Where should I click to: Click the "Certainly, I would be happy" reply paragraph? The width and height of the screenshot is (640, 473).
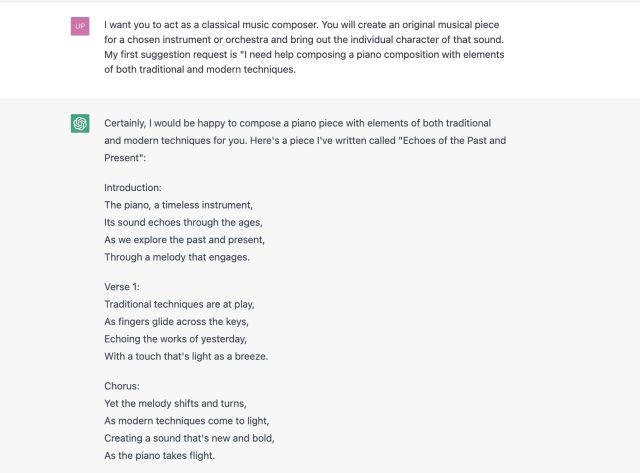coord(305,140)
